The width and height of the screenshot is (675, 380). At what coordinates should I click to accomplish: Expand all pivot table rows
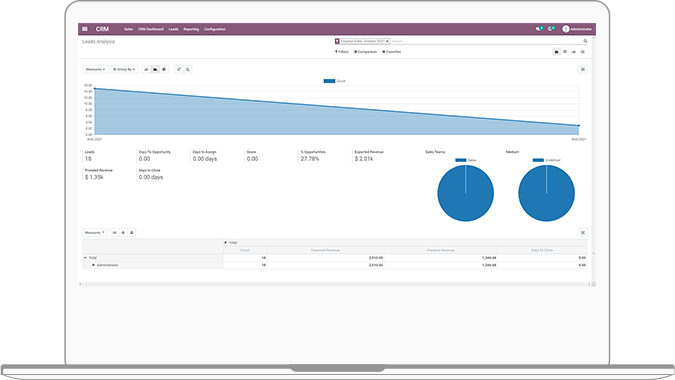(123, 232)
